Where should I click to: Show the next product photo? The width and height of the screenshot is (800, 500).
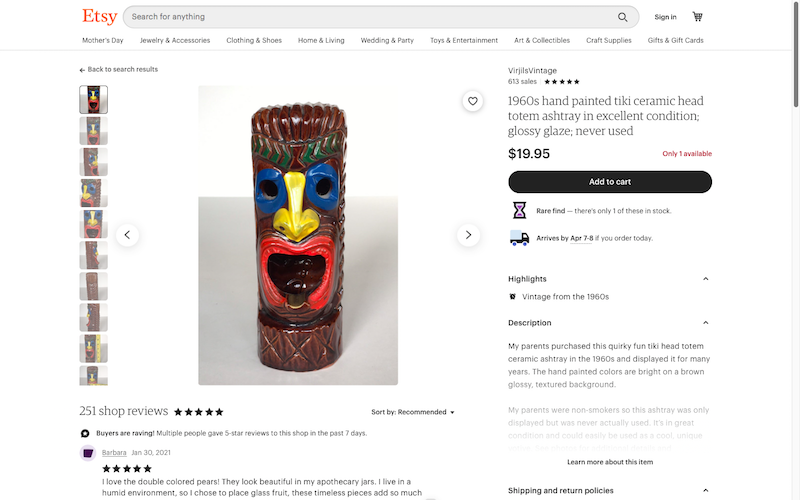[x=468, y=235]
